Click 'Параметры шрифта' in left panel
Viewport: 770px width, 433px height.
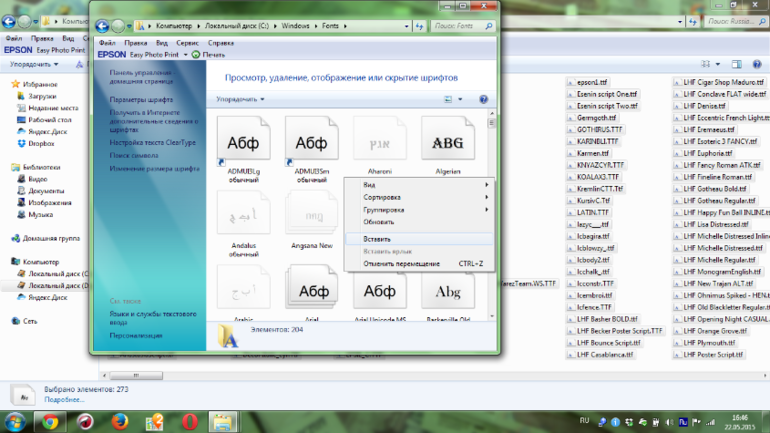click(x=141, y=100)
